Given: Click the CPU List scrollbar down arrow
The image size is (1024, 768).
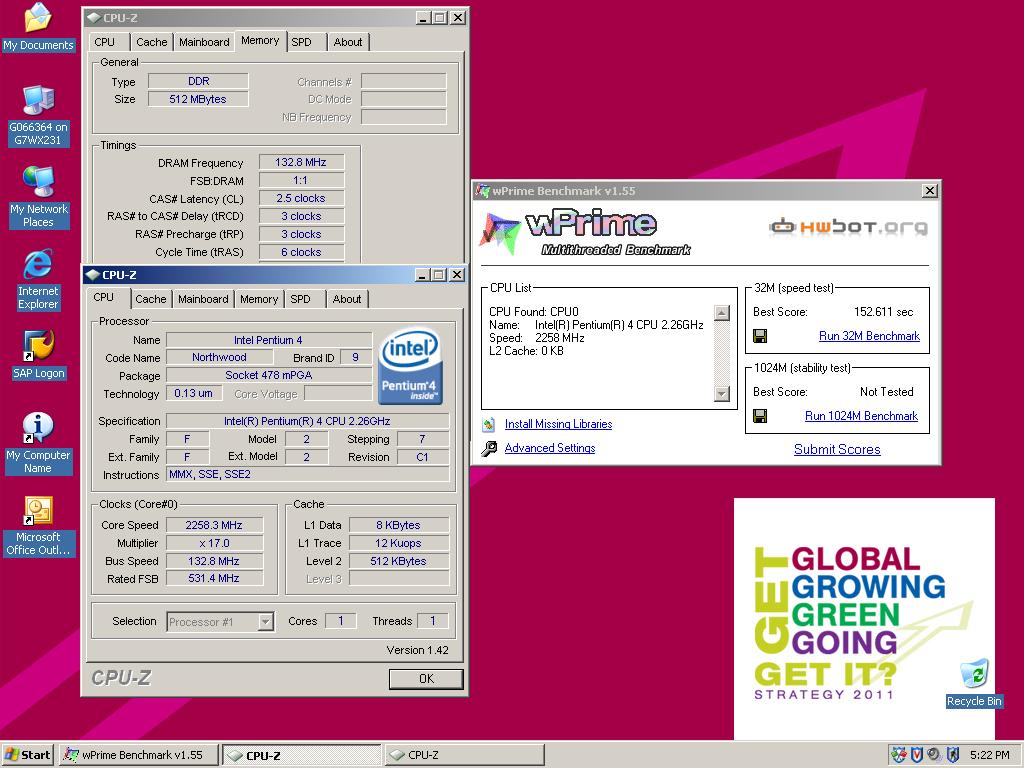Looking at the screenshot, I should [x=722, y=394].
